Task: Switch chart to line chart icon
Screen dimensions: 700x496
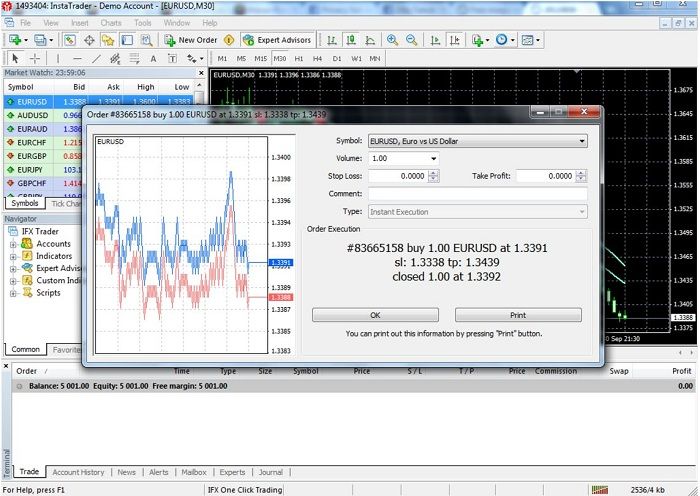Action: pos(370,40)
